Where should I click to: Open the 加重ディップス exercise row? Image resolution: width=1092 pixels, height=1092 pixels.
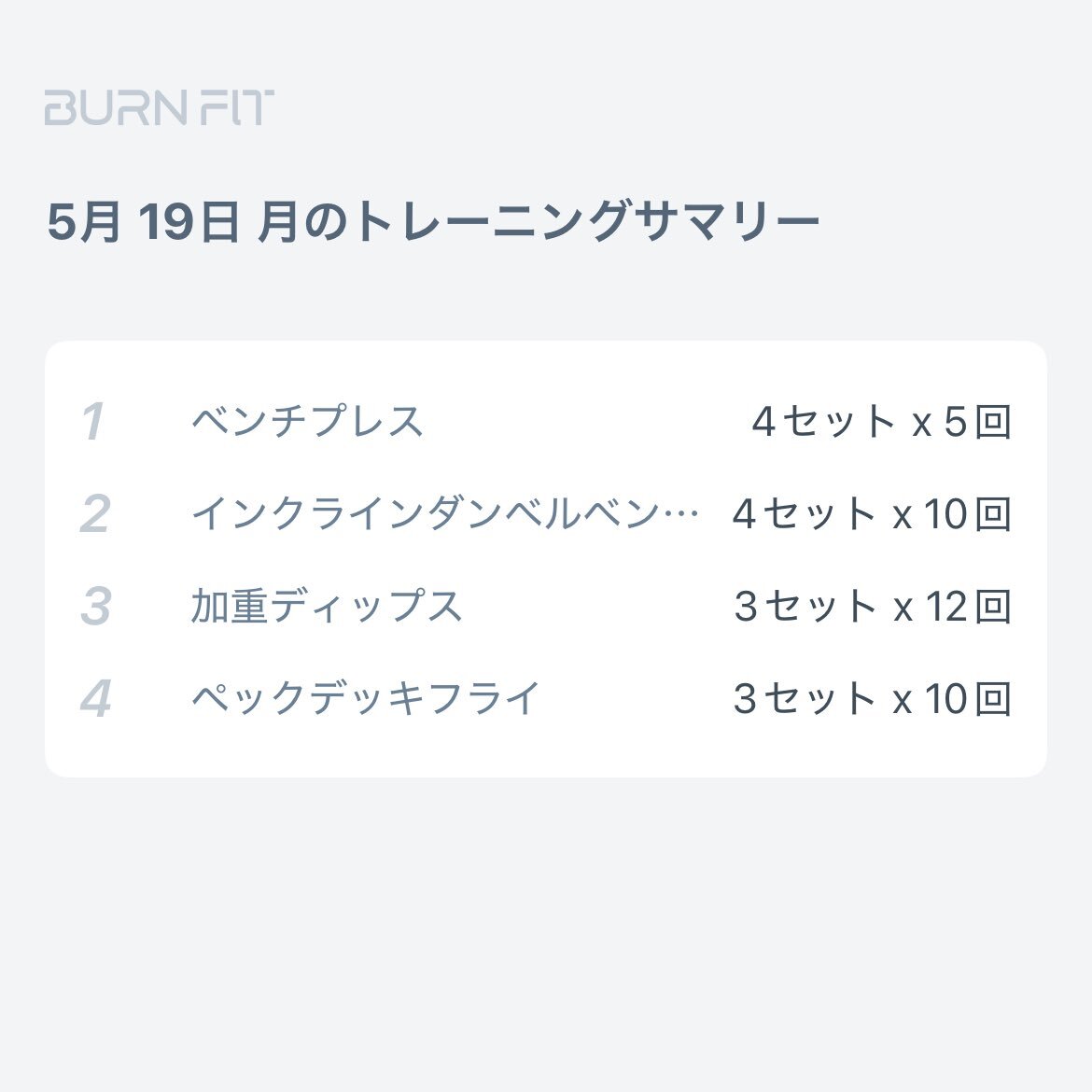[x=546, y=605]
